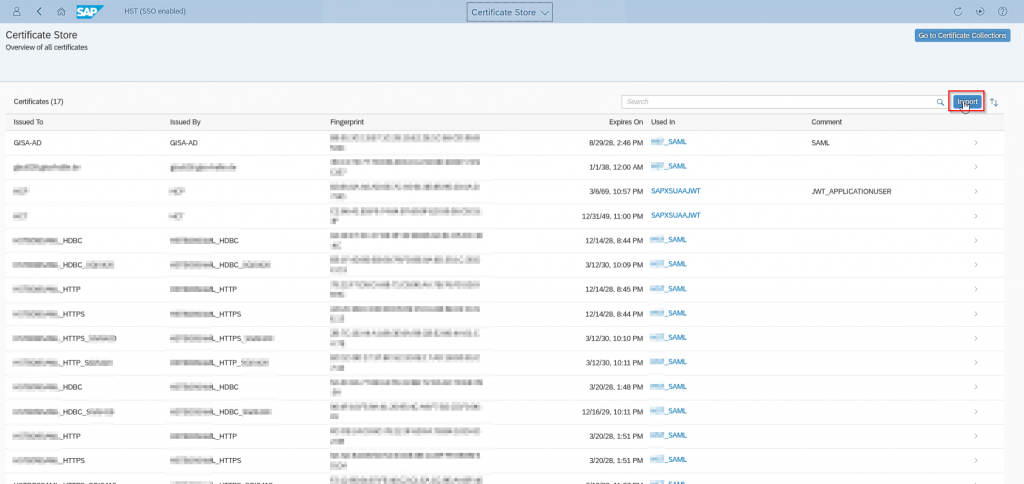This screenshot has height=484, width=1024.
Task: Click expiry date 3/12/30, 10:09 PM
Action: pos(616,265)
